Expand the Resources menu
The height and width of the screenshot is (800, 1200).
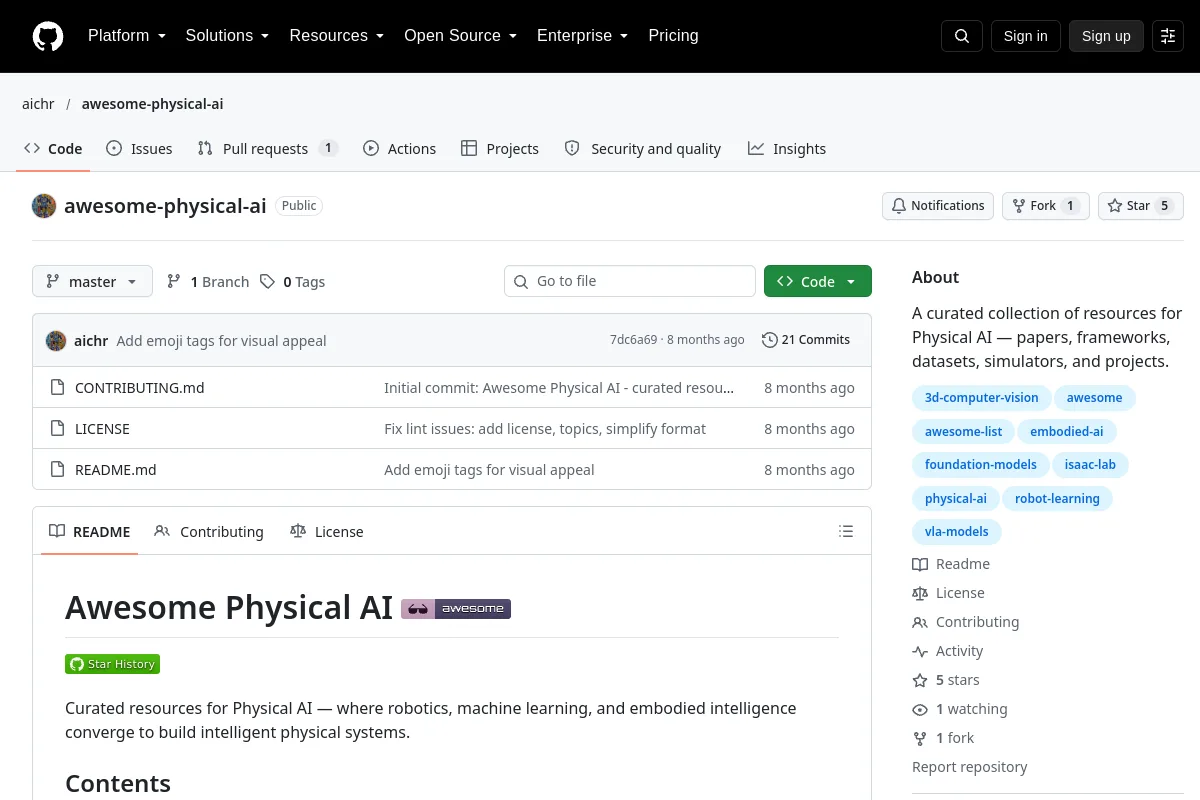coord(337,36)
